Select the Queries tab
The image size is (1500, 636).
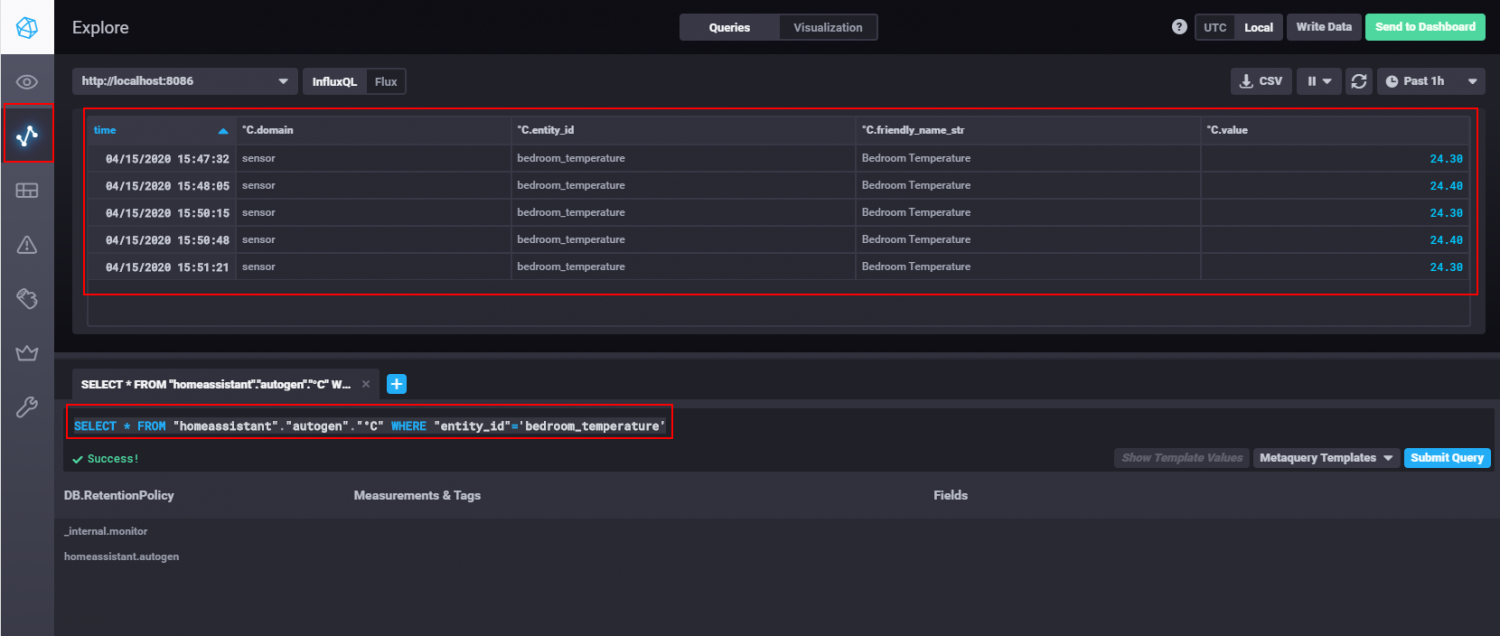(x=729, y=27)
